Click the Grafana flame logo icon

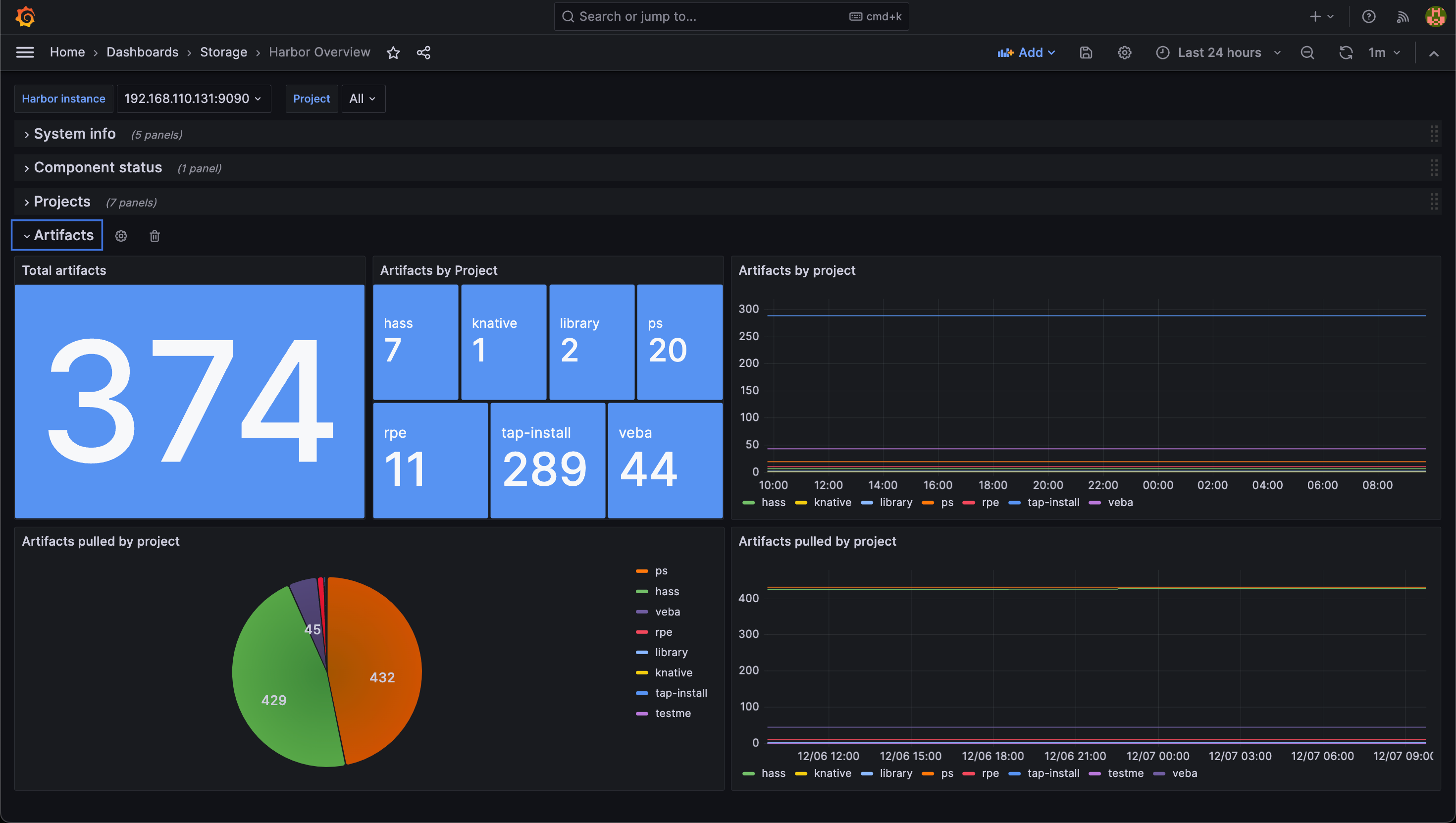[24, 16]
